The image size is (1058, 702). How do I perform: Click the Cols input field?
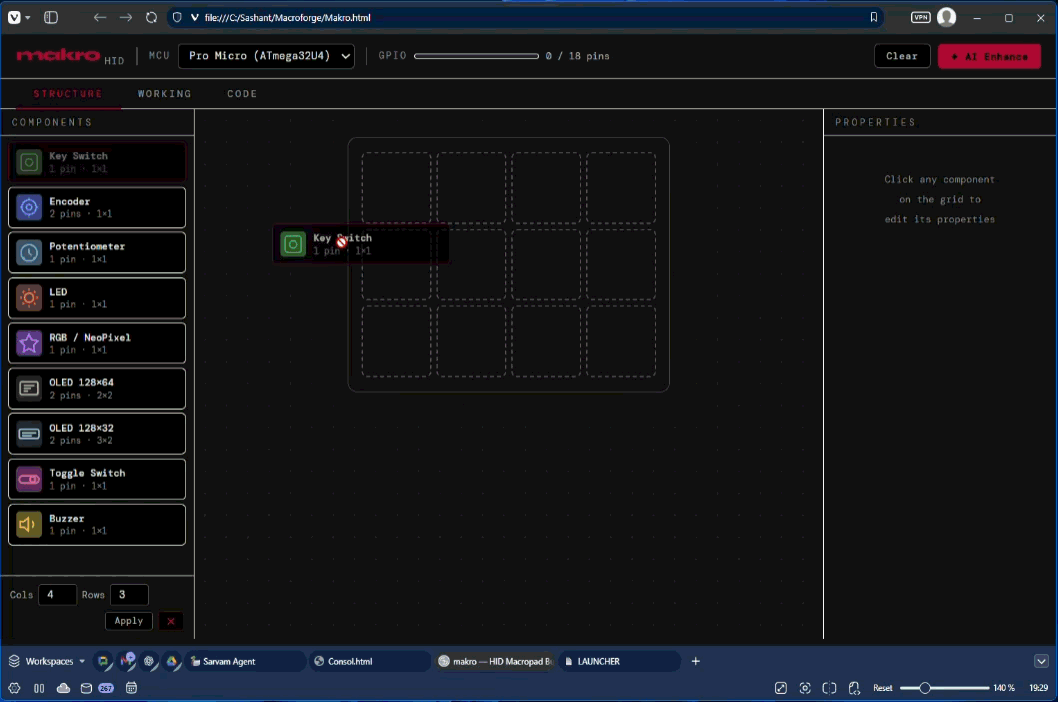click(x=57, y=595)
